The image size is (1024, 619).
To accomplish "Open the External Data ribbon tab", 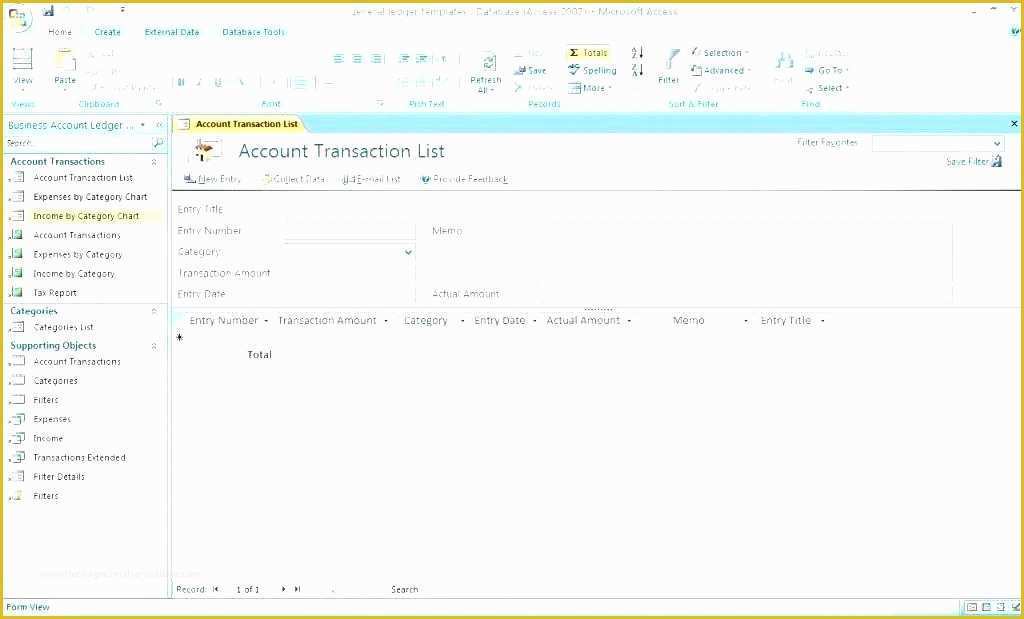I will [172, 32].
